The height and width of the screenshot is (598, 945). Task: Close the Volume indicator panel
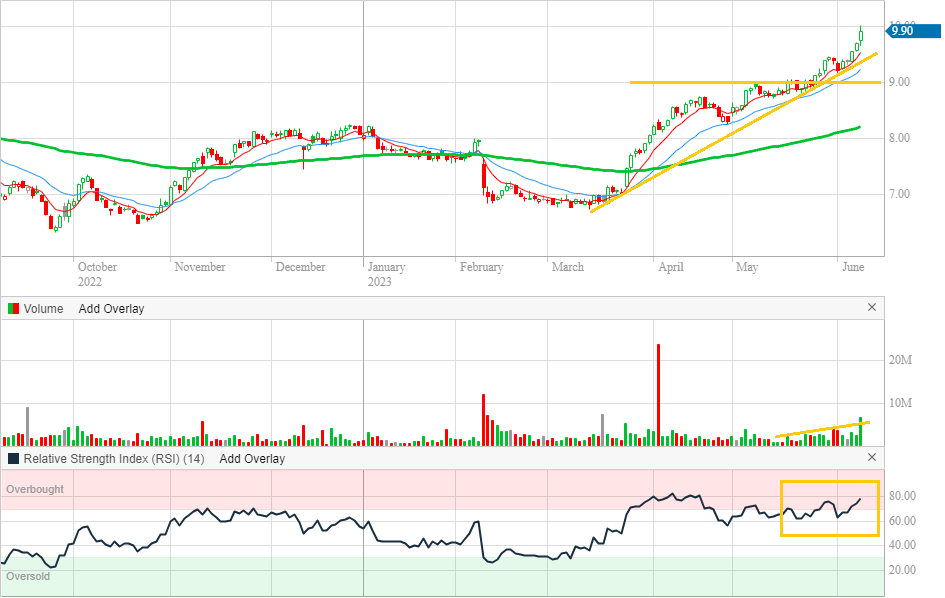pyautogui.click(x=871, y=308)
